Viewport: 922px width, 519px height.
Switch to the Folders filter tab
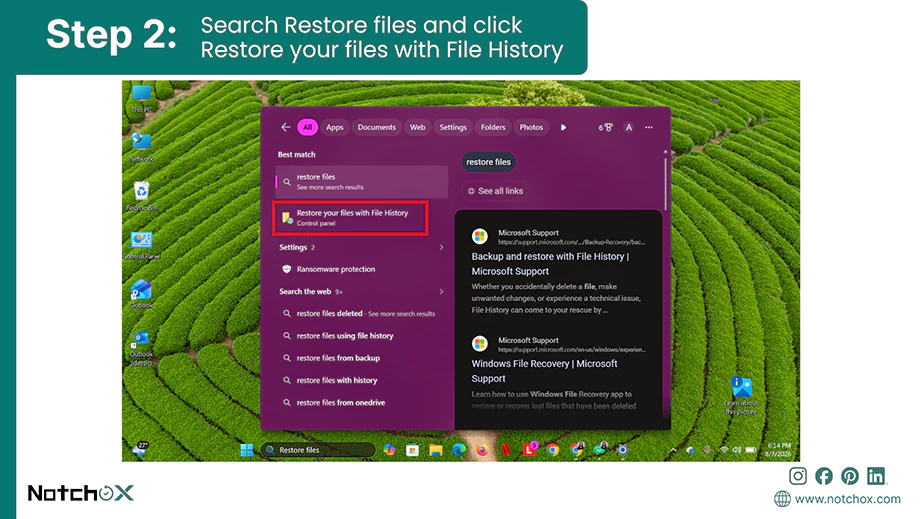pyautogui.click(x=493, y=127)
